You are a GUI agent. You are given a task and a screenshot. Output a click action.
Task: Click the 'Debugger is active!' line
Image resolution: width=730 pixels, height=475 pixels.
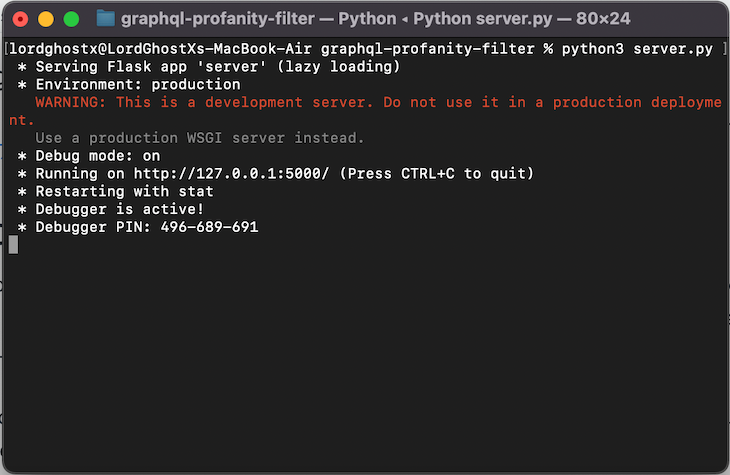click(120, 210)
